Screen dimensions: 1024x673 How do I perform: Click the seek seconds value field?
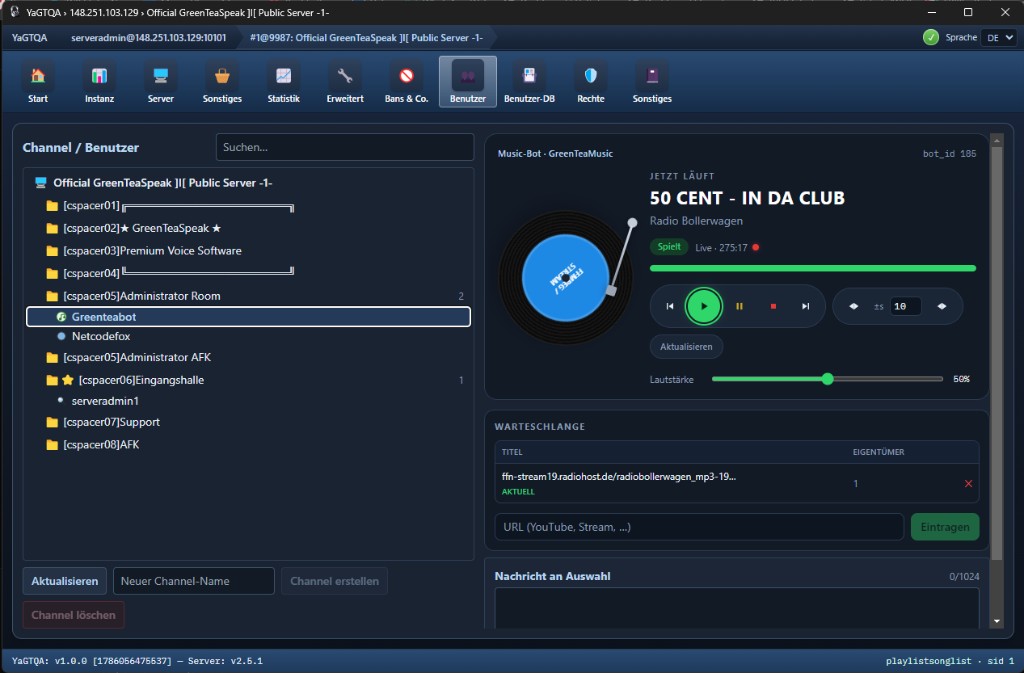(906, 306)
